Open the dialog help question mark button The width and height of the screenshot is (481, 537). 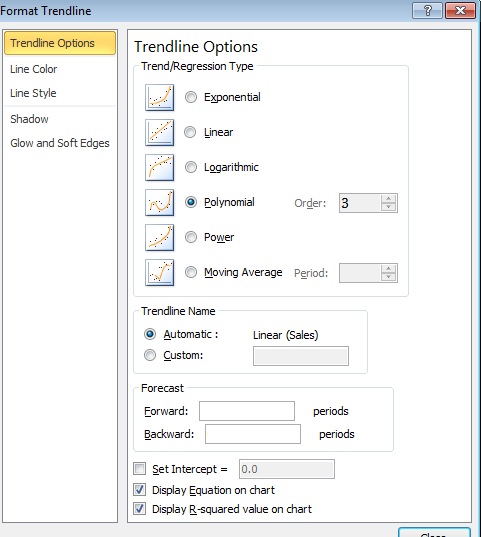(x=427, y=11)
